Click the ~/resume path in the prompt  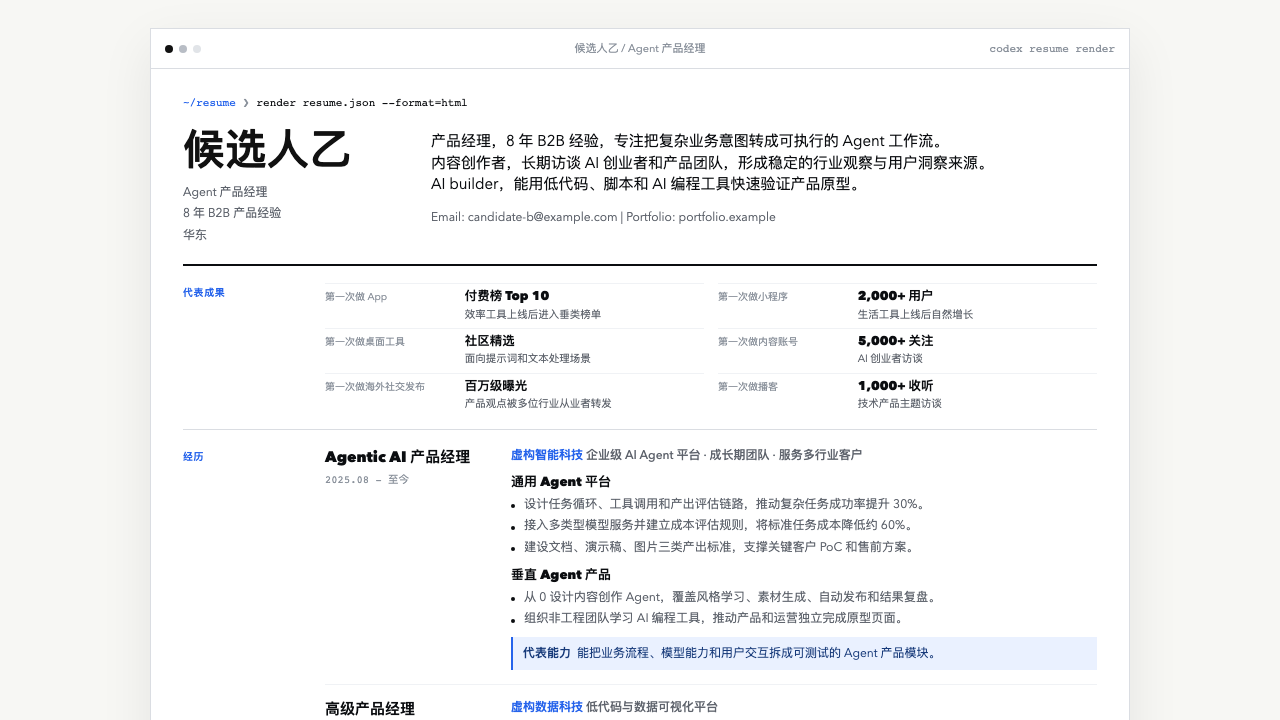[209, 103]
